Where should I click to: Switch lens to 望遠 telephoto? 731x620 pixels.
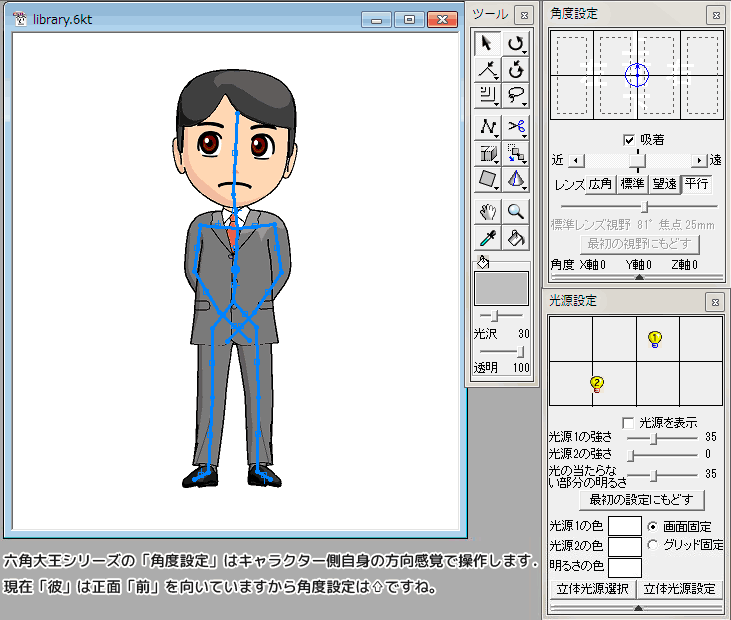click(x=664, y=184)
